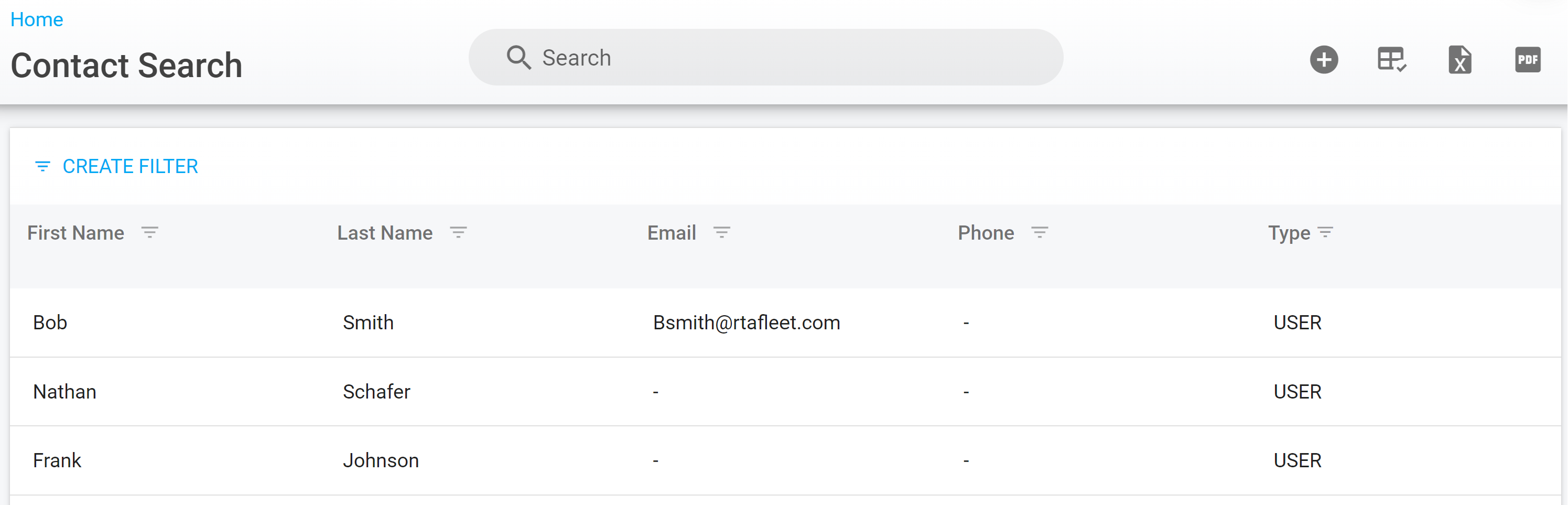Open the Phone column filter icon

pos(1040,232)
